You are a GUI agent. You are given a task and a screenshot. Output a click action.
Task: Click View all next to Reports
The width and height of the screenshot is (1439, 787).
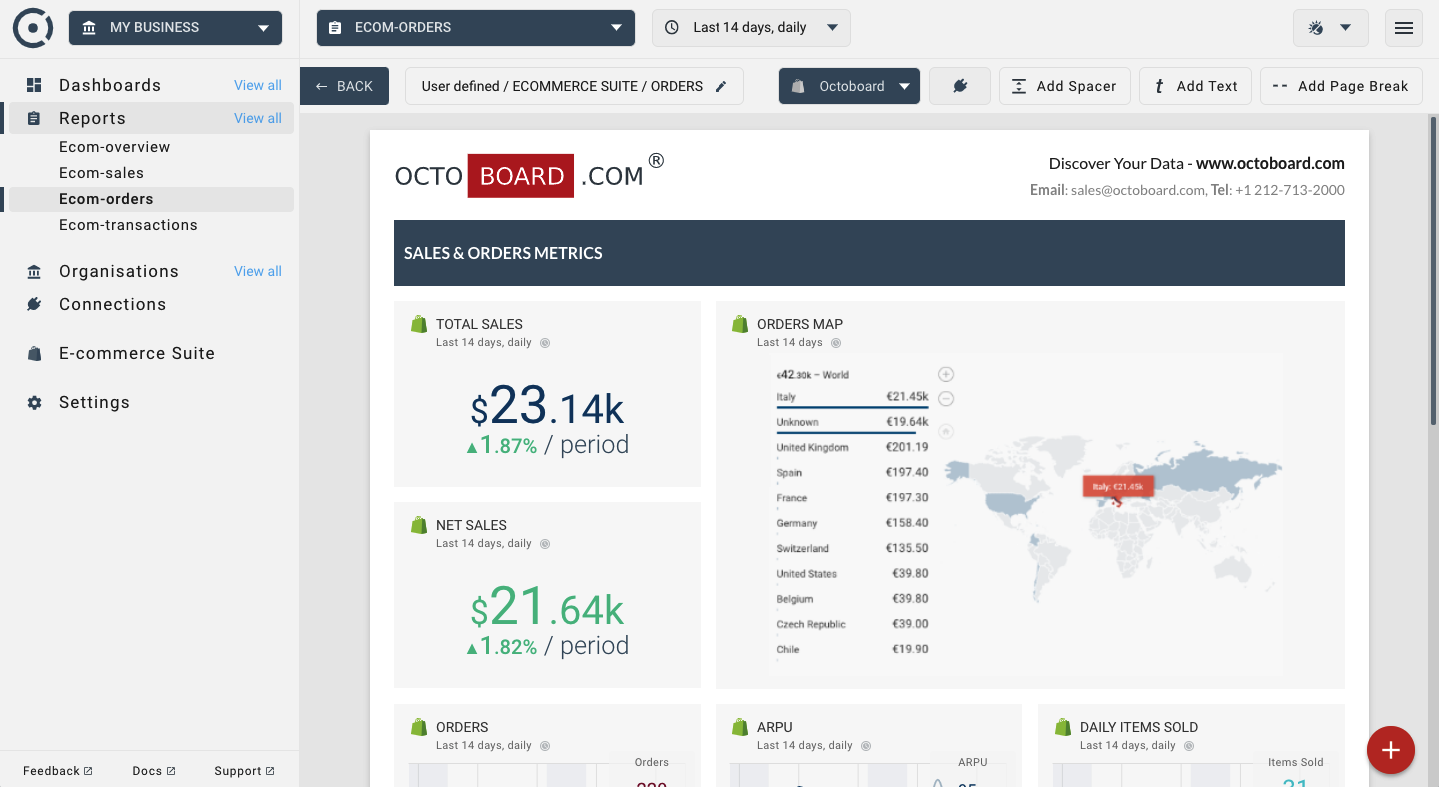(x=258, y=118)
